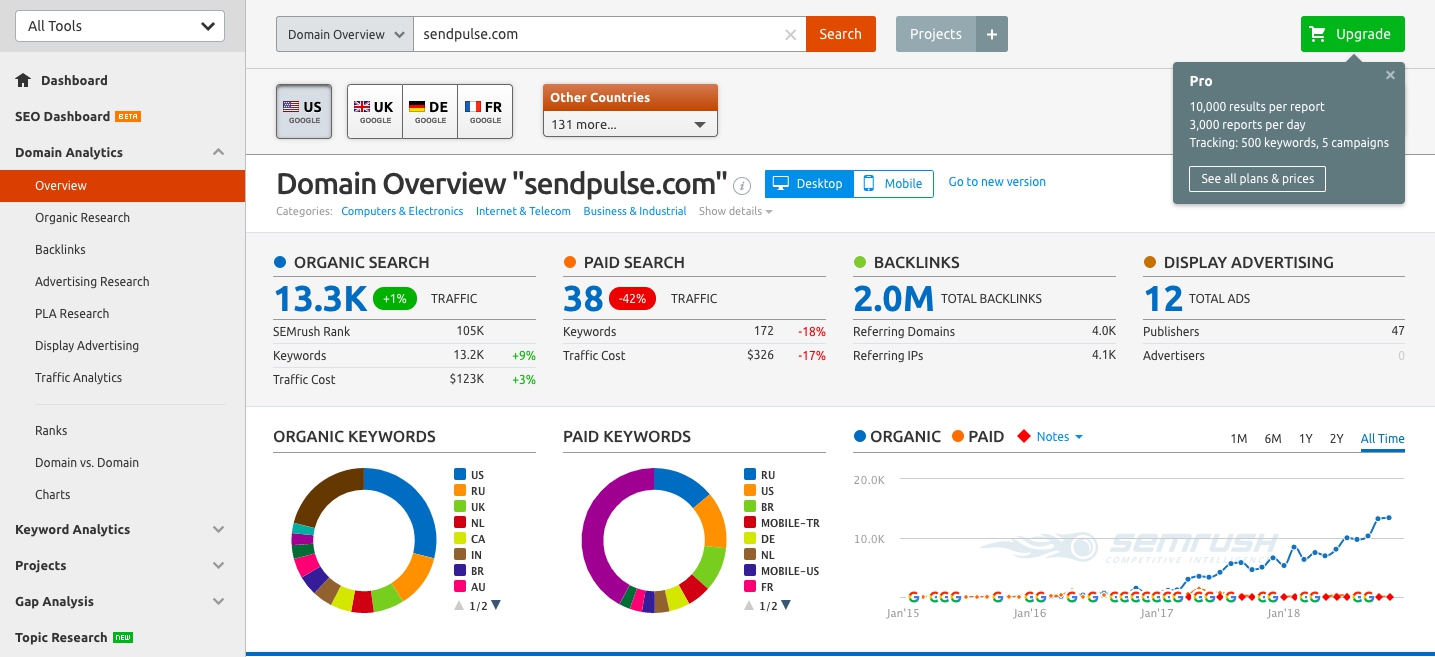Select All Time chart range

(x=1383, y=439)
